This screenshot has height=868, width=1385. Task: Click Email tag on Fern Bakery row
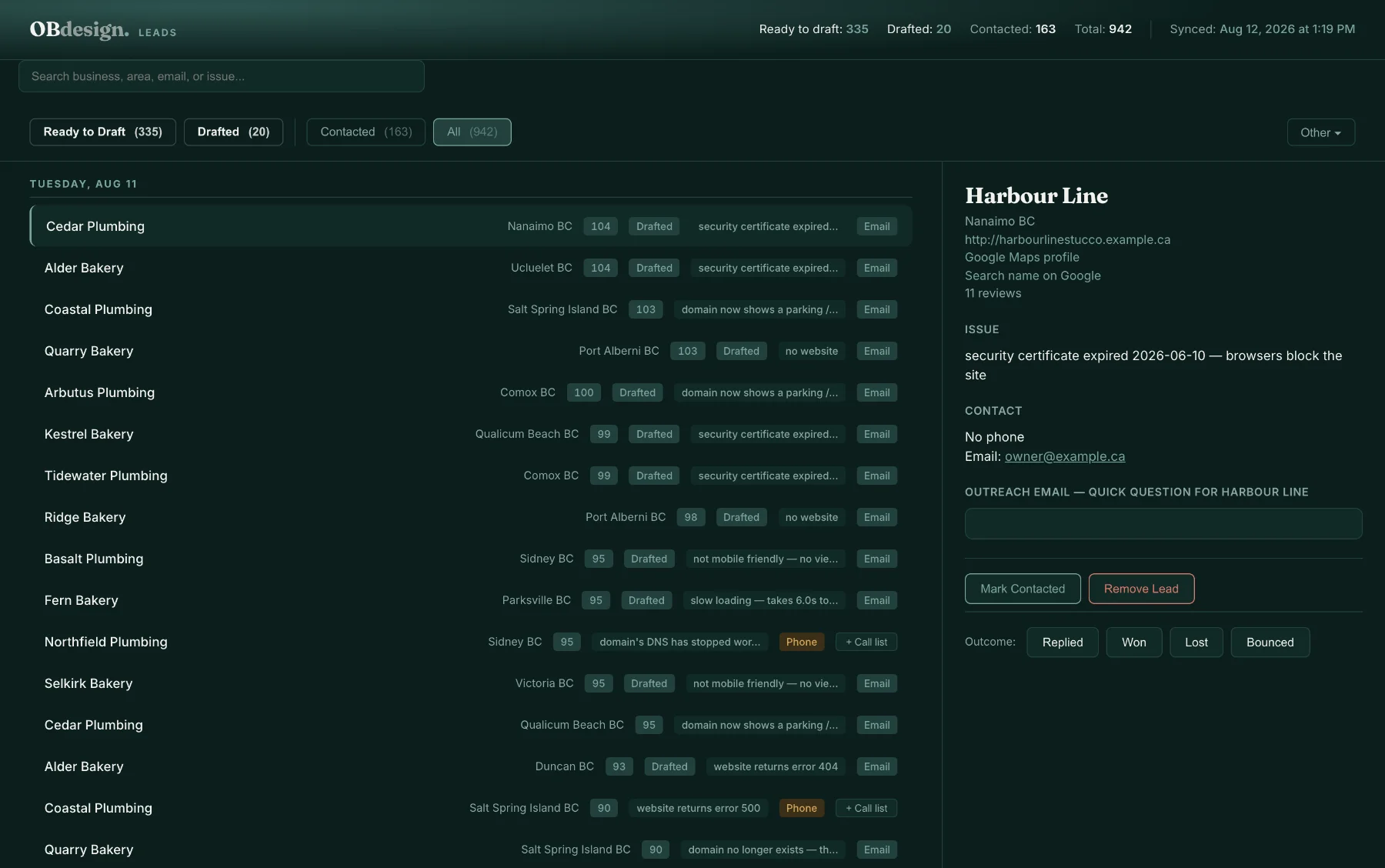coord(876,600)
